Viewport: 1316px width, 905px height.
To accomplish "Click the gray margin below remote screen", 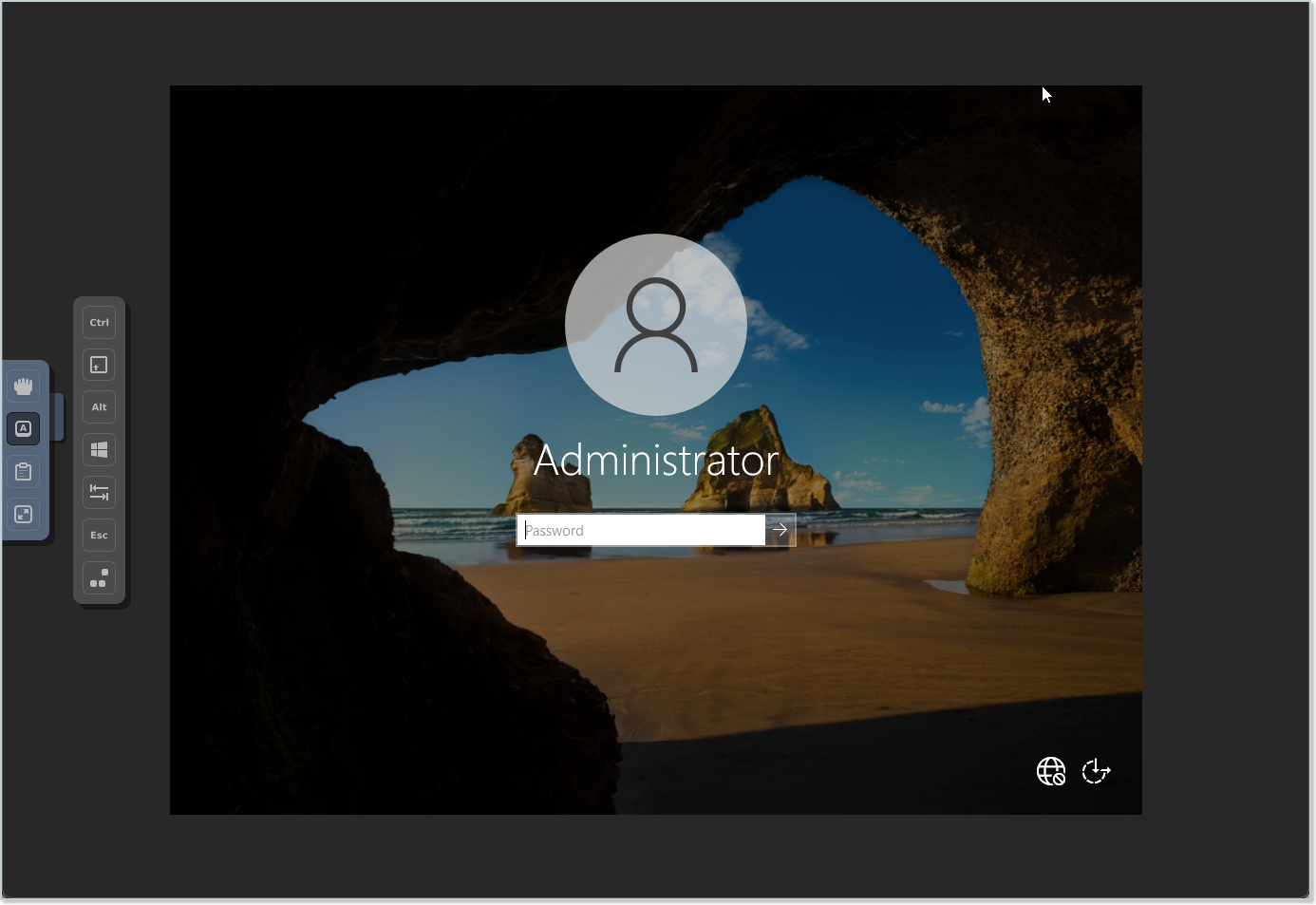I will tap(655, 855).
